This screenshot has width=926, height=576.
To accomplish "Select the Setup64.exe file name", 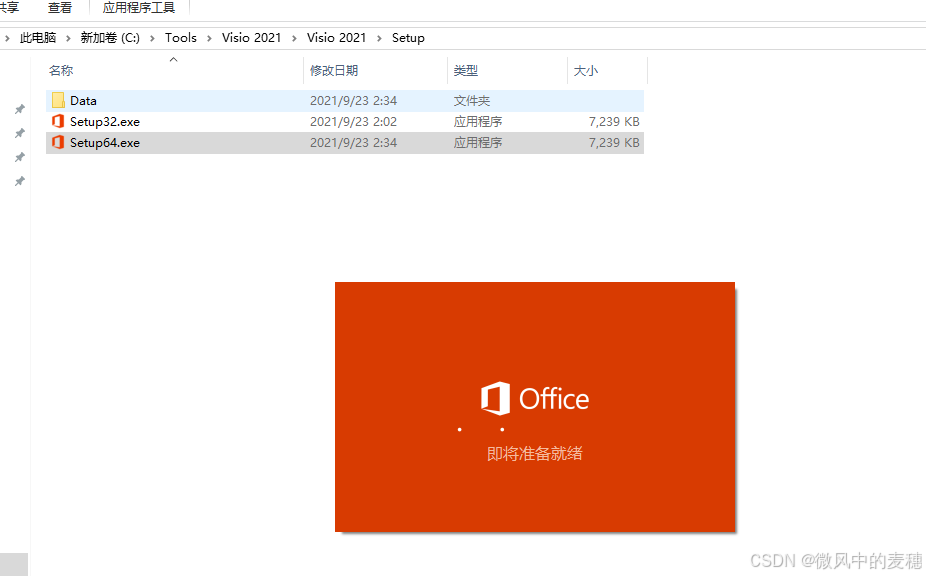I will coord(105,143).
